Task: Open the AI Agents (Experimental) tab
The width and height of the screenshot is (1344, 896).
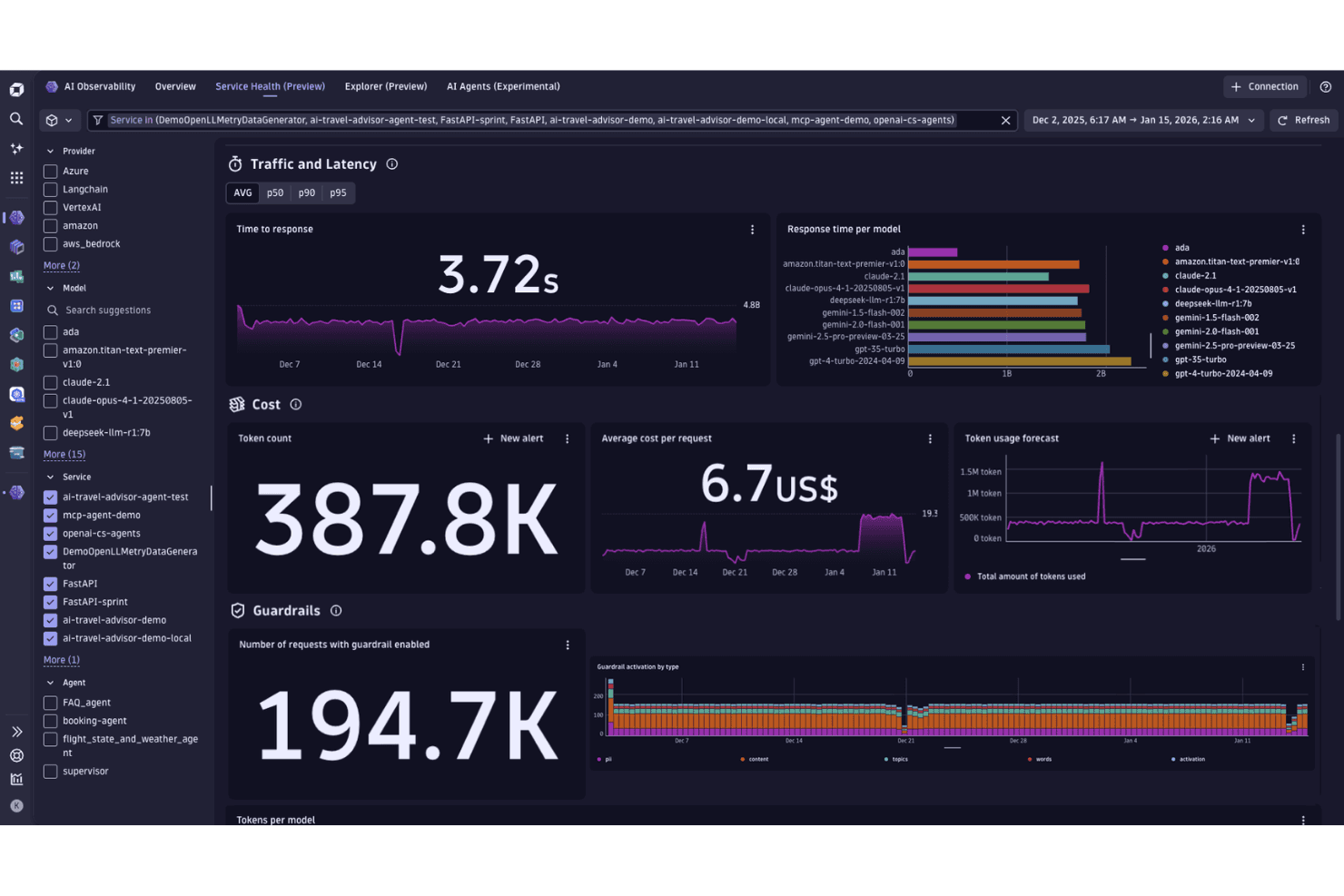Action: (503, 87)
